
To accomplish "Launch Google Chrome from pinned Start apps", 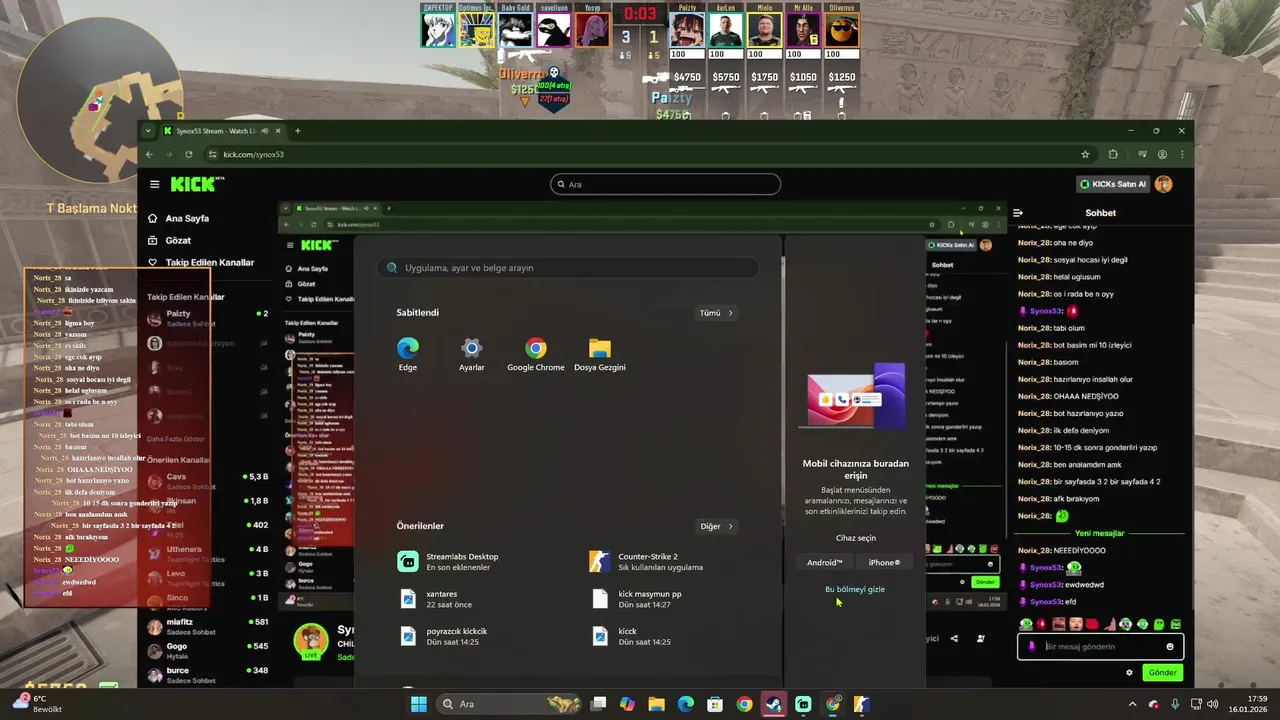I will 536,355.
